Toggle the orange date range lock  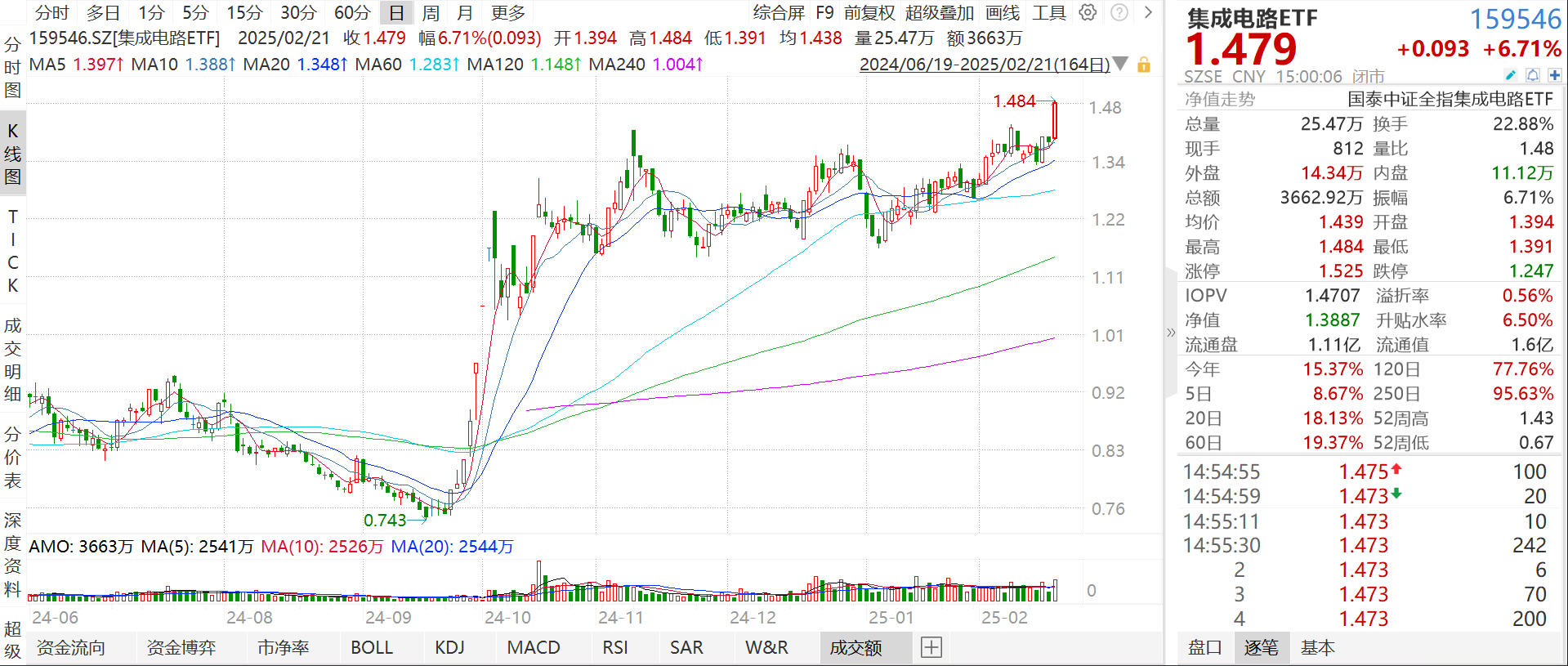(x=1144, y=65)
